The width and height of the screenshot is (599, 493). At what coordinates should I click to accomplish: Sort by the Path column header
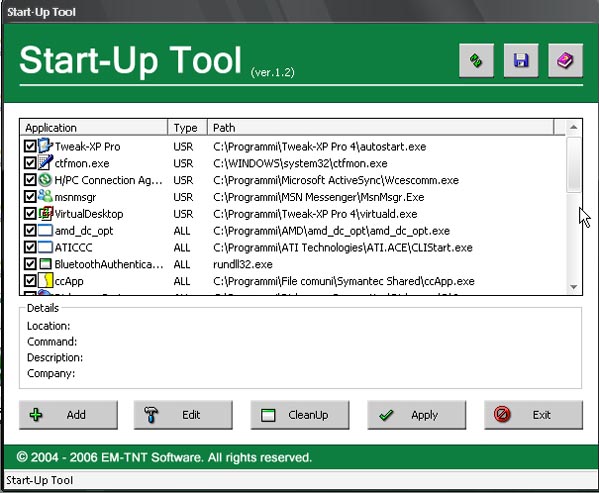pos(380,128)
